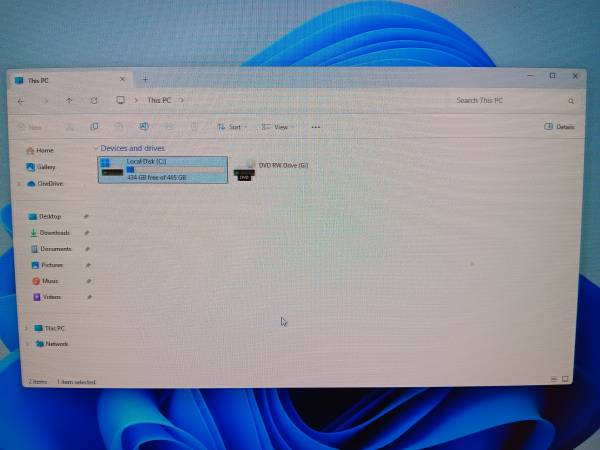Image resolution: width=600 pixels, height=450 pixels.
Task: Click chevron after This PC breadcrumb
Action: [x=181, y=100]
